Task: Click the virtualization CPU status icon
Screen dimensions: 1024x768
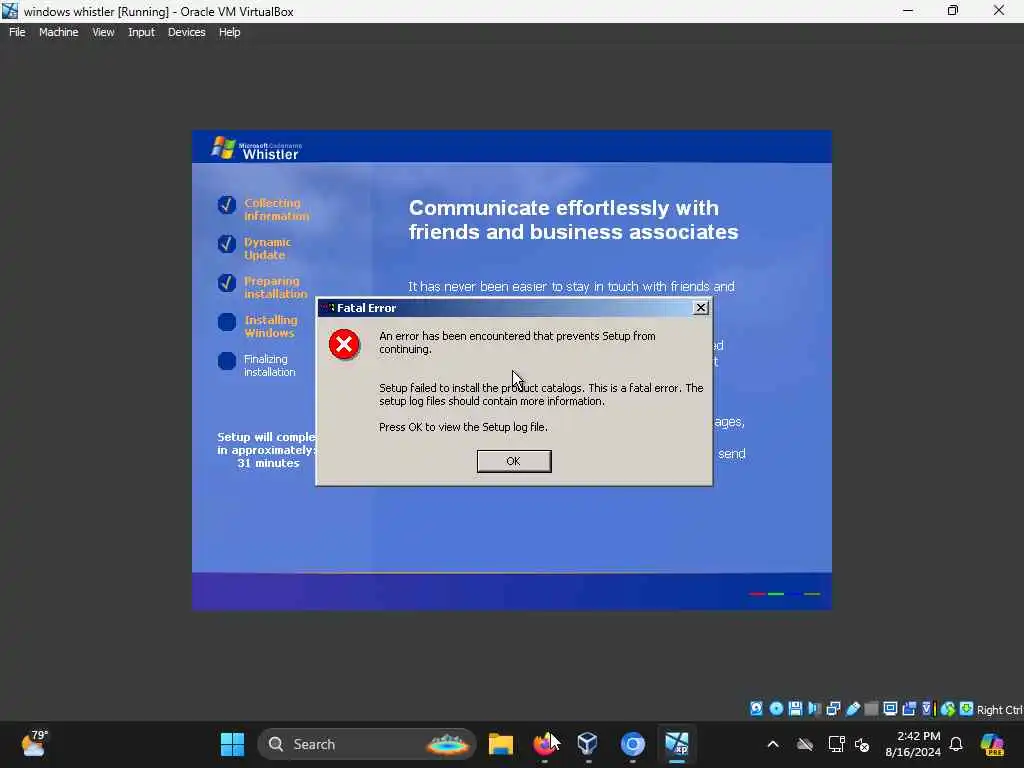Action: 927,709
